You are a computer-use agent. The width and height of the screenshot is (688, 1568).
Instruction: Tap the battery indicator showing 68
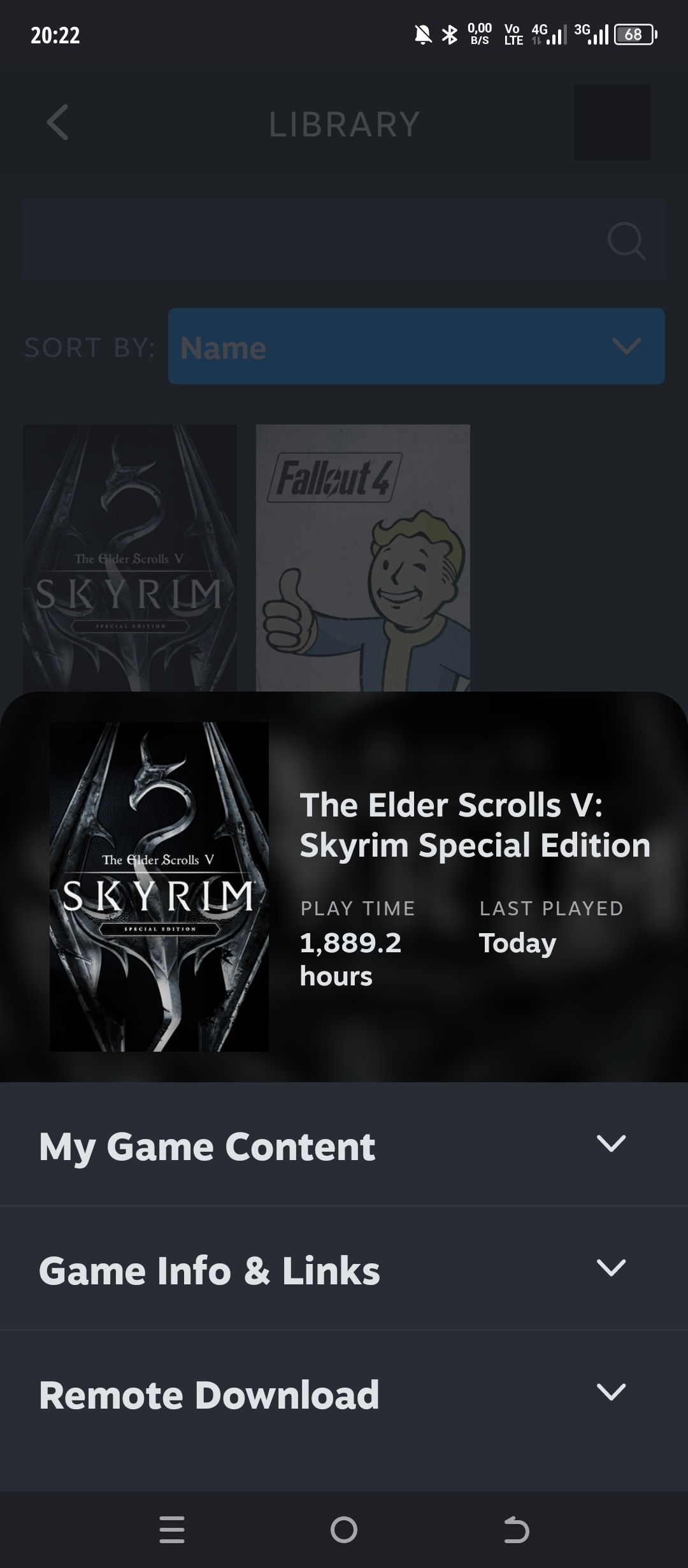(635, 34)
